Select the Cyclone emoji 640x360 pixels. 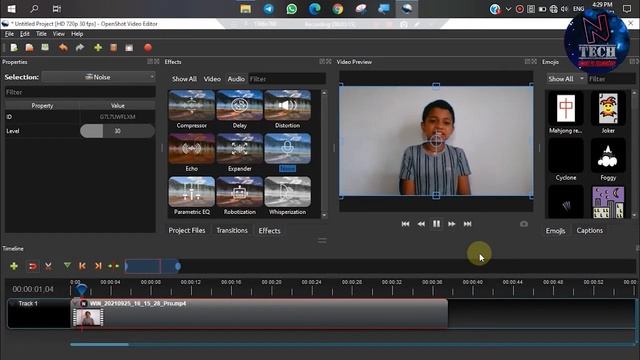tap(566, 160)
